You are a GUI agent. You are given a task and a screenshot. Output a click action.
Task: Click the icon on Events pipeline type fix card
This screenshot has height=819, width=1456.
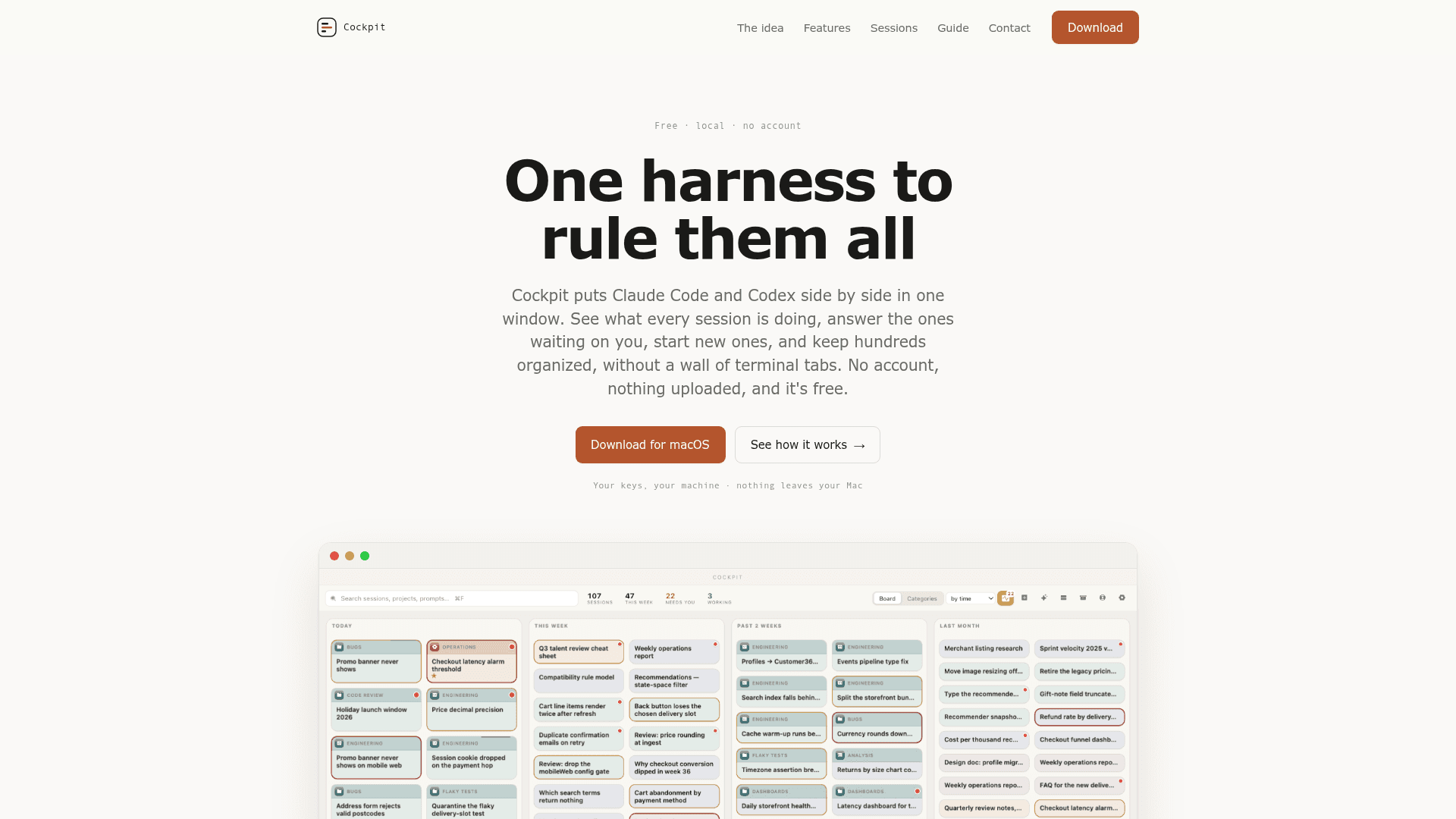(840, 647)
